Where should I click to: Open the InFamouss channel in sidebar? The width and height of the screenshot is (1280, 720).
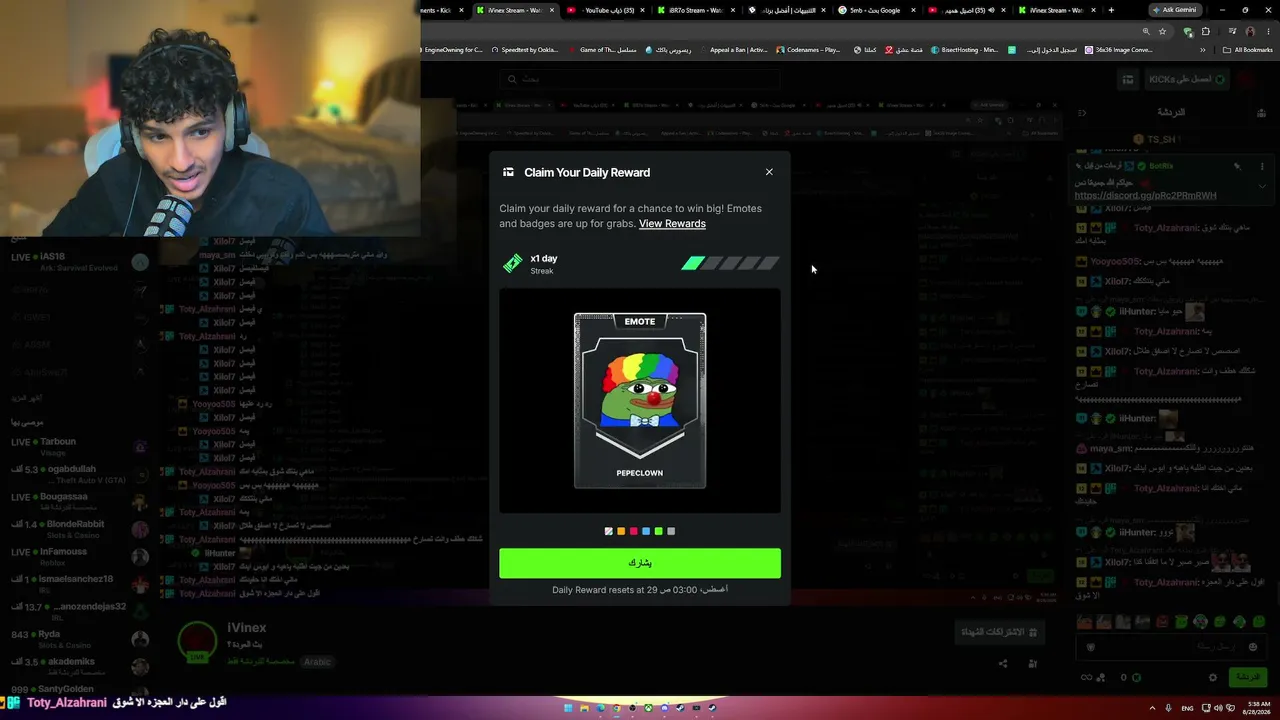pos(80,556)
